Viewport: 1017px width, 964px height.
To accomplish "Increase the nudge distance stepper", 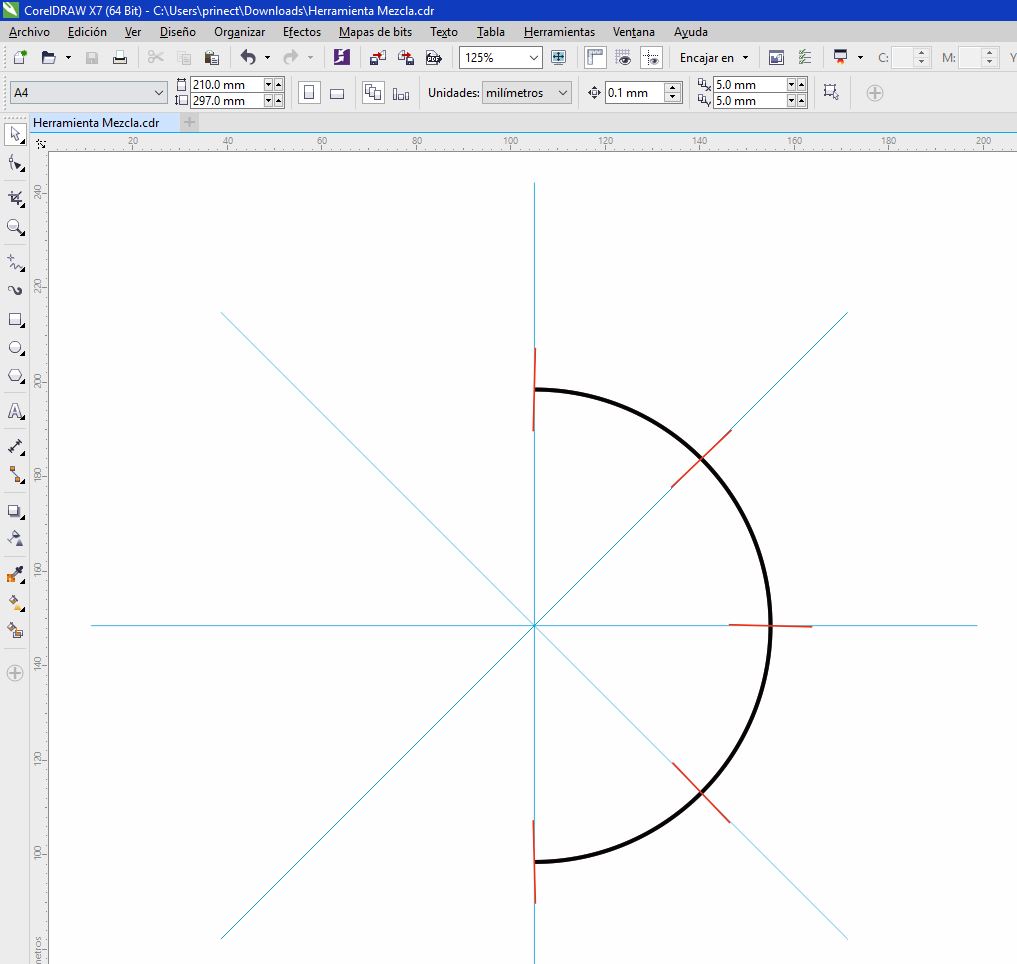I will point(673,88).
